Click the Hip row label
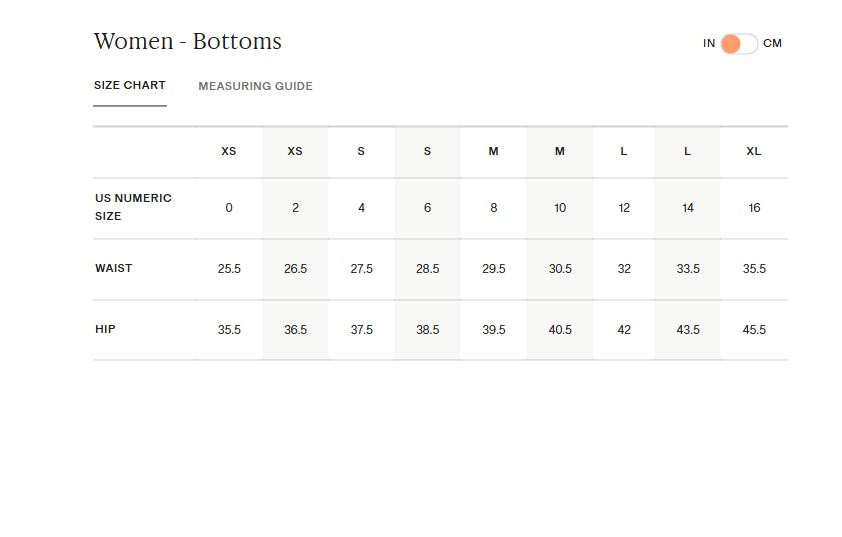 point(105,329)
